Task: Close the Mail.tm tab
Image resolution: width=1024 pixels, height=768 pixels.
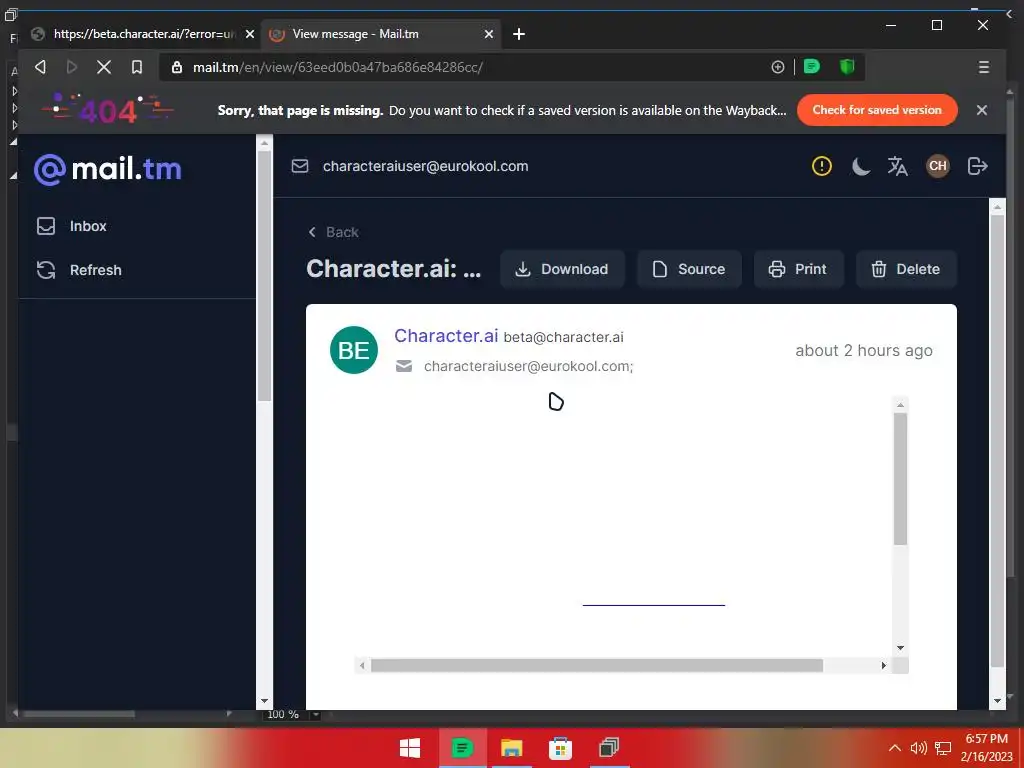Action: 488,34
